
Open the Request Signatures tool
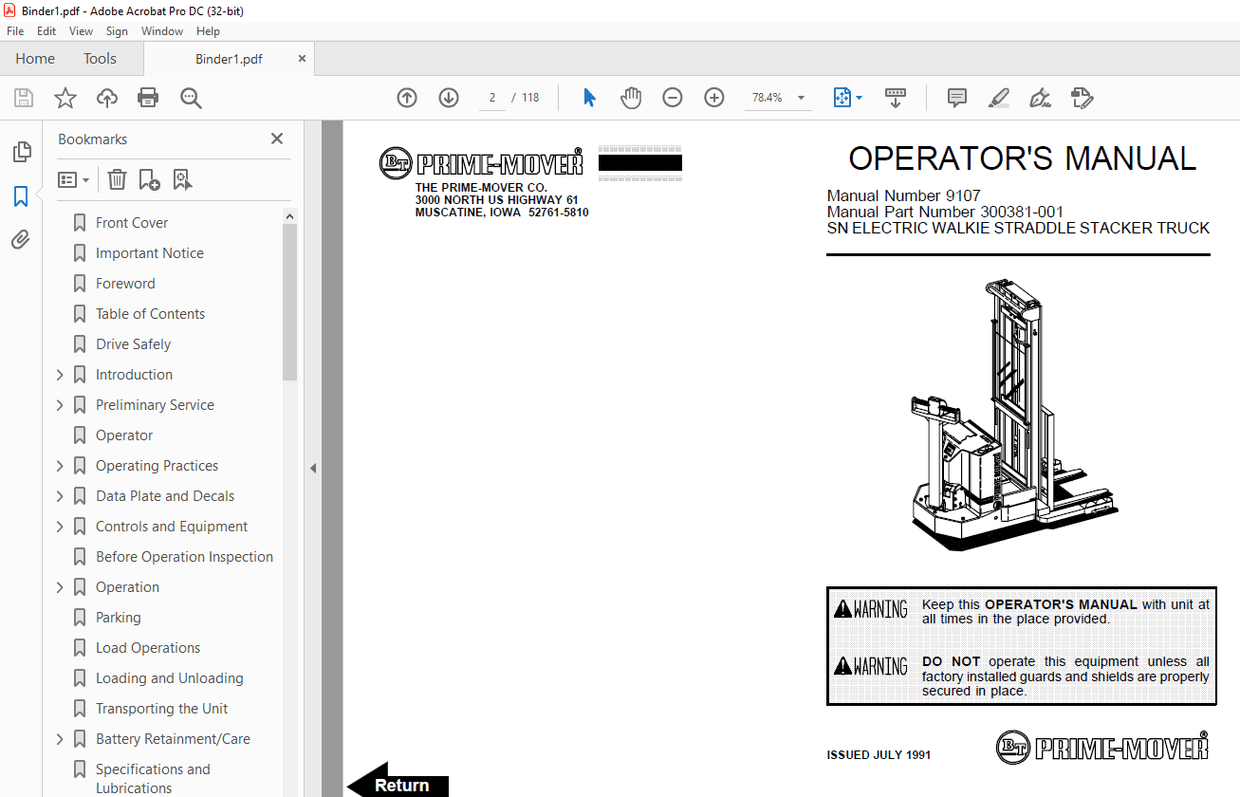[x=1082, y=97]
